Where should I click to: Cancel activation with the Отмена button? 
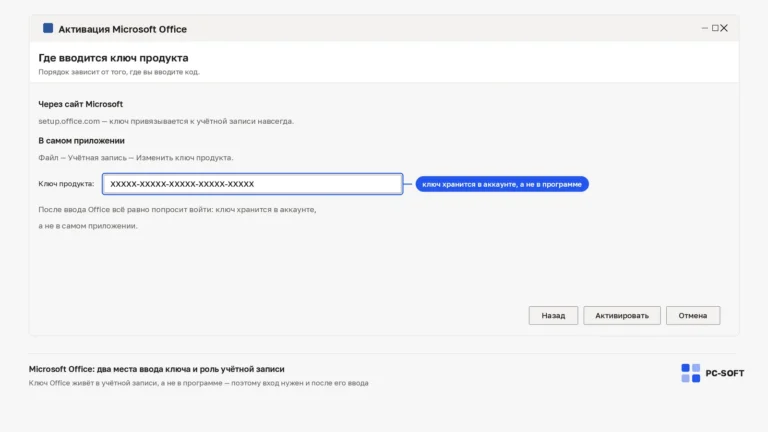coord(693,315)
